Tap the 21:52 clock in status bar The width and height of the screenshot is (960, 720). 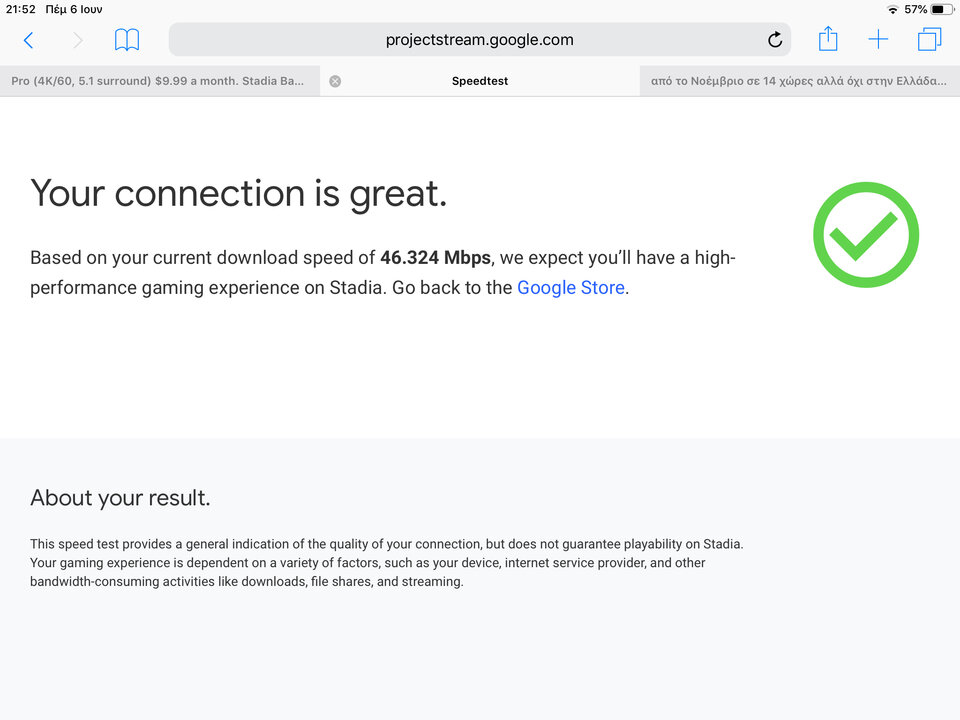click(x=20, y=9)
